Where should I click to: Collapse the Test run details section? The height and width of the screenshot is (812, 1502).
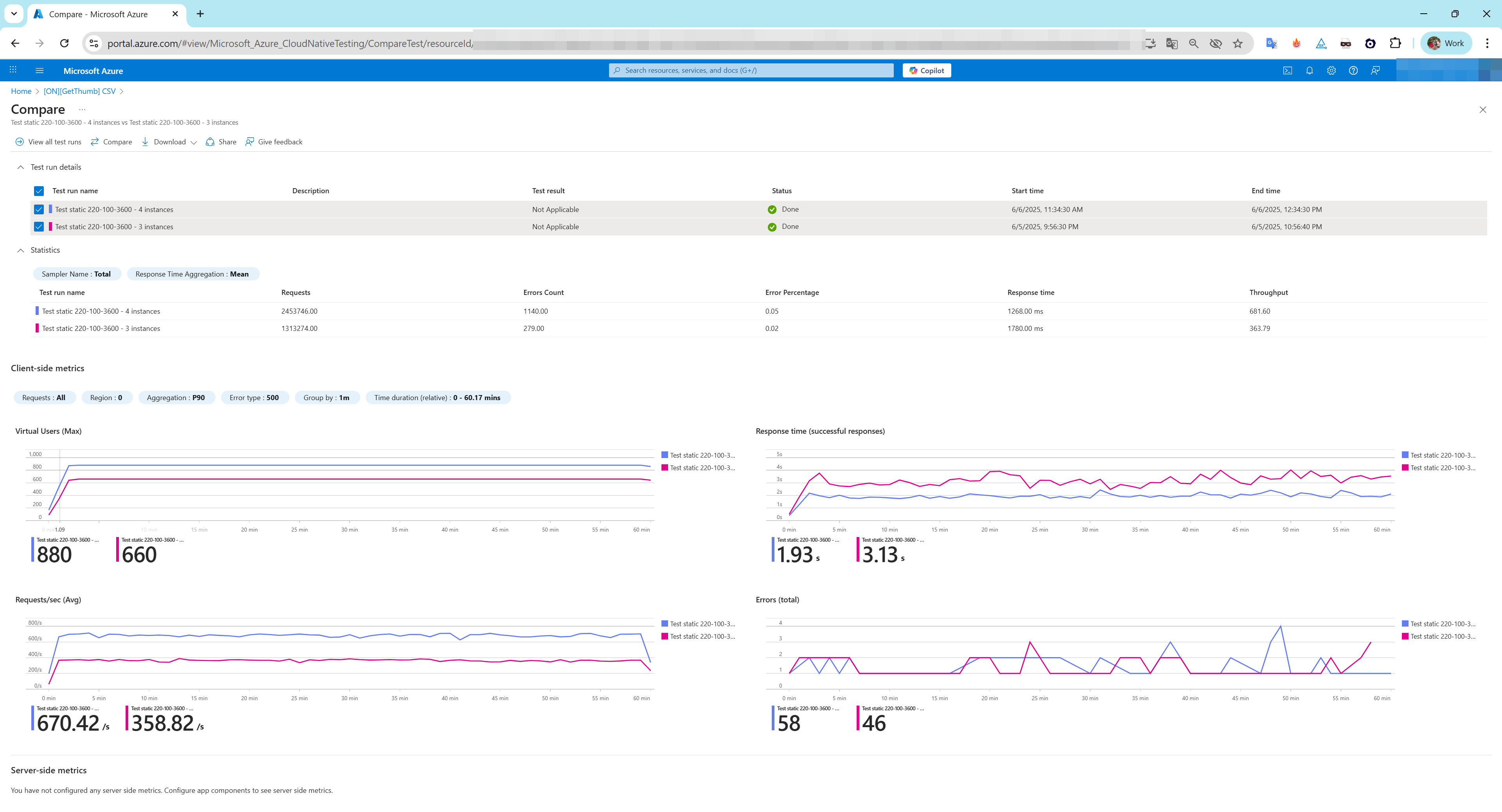click(x=21, y=167)
